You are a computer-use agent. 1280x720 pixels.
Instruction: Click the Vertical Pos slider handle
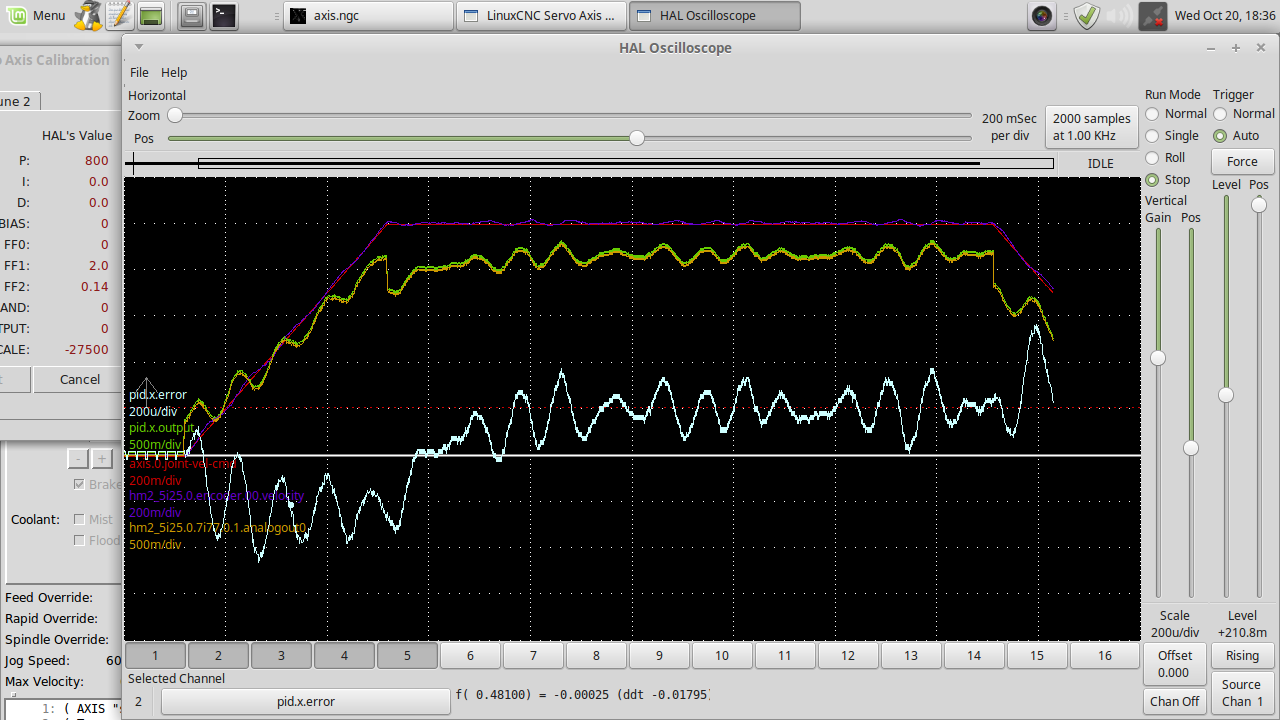pos(1191,448)
